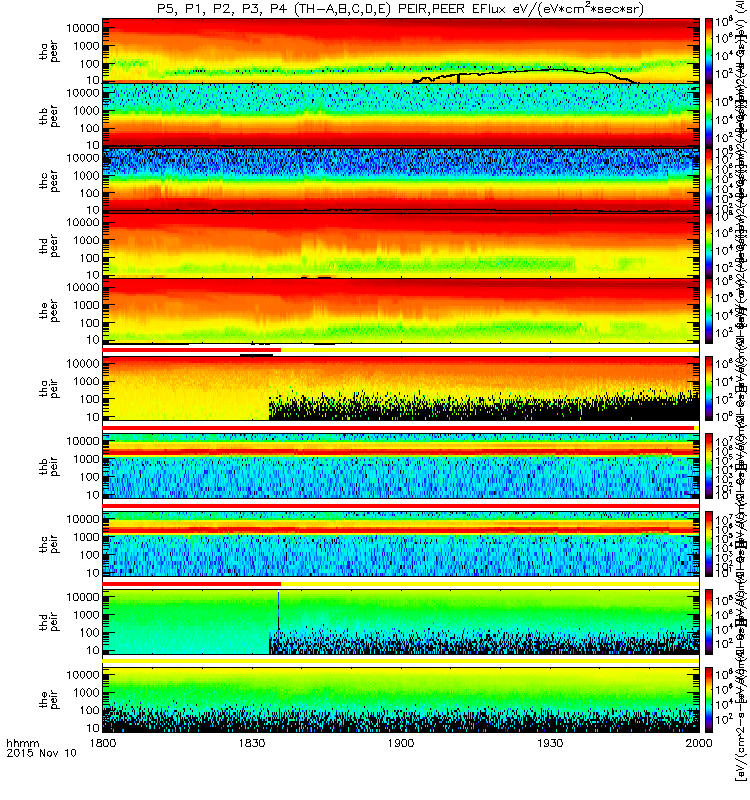
Task: Click the thc peir ion spectrogram
Action: pos(401,544)
